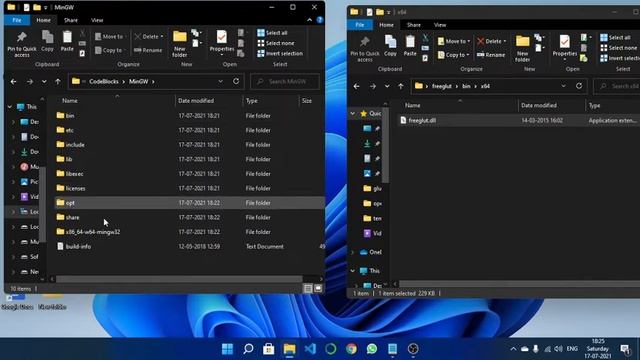
Task: Click Select none in MinGW window
Action: pyautogui.click(x=276, y=43)
